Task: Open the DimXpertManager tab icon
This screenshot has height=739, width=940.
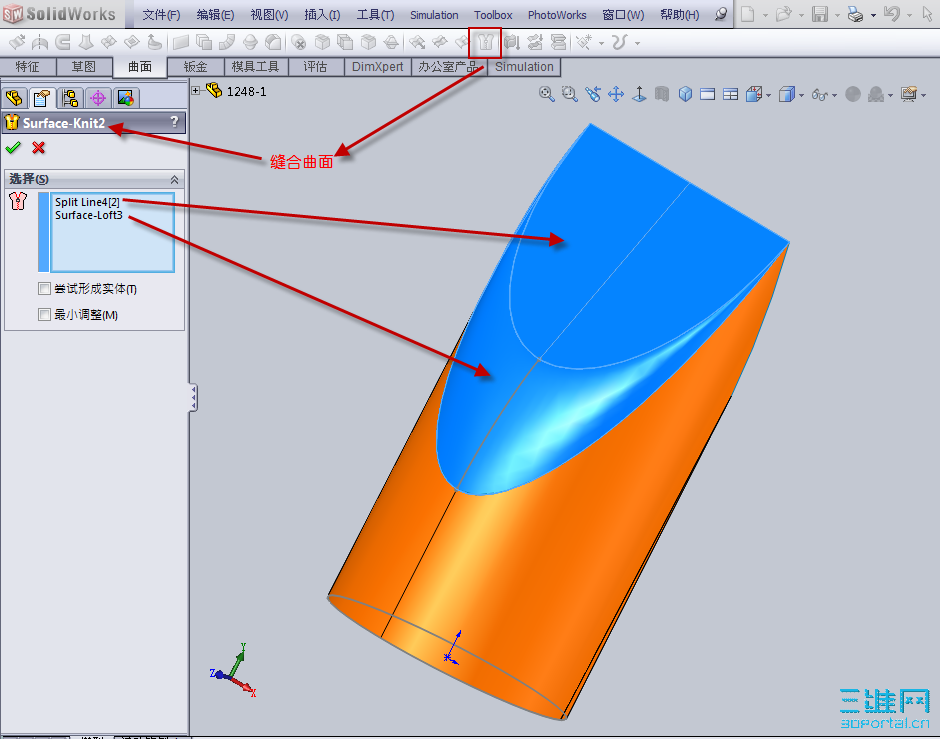Action: point(98,98)
